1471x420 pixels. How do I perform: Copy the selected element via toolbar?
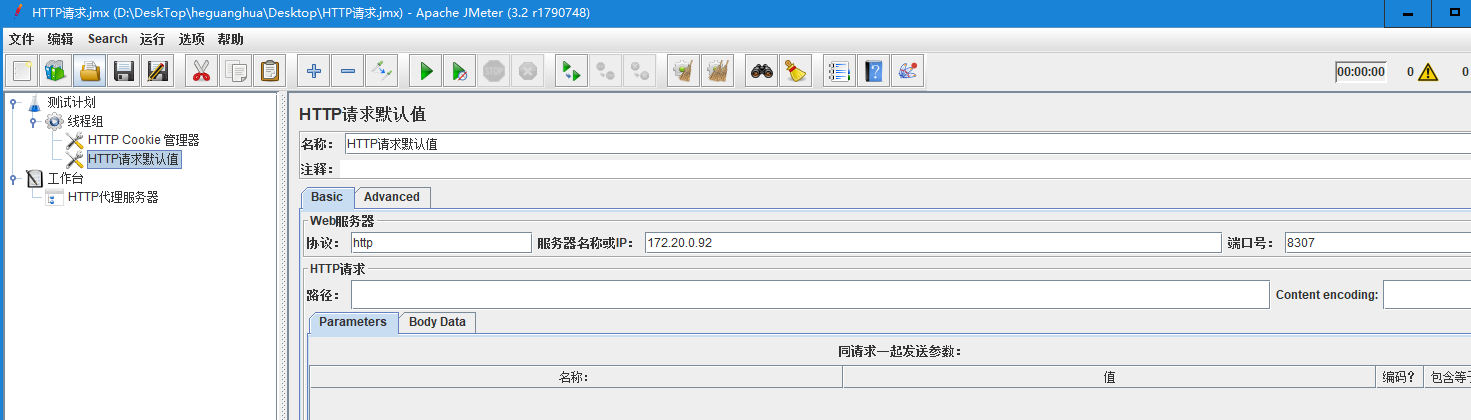[236, 71]
